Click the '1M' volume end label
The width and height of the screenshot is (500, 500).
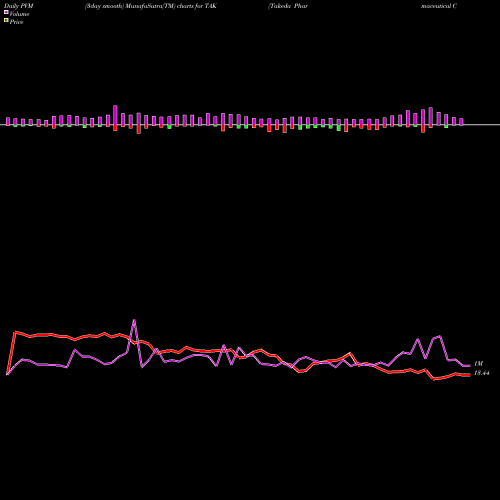coord(478,364)
